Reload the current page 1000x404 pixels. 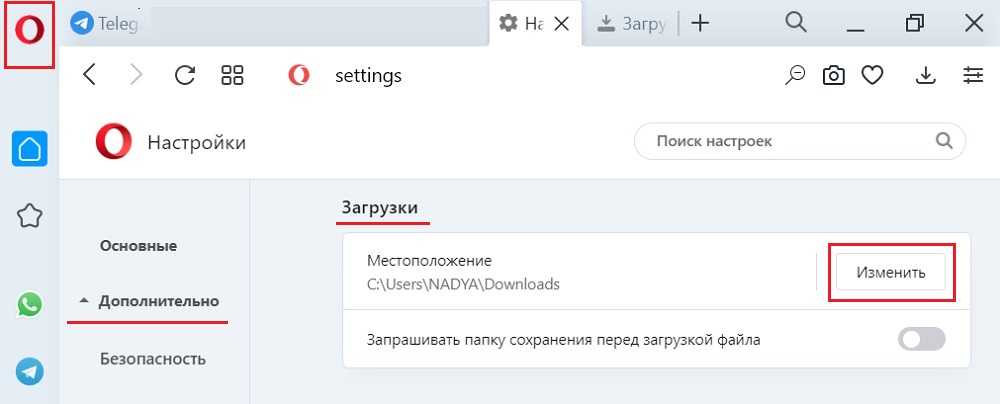[x=185, y=75]
